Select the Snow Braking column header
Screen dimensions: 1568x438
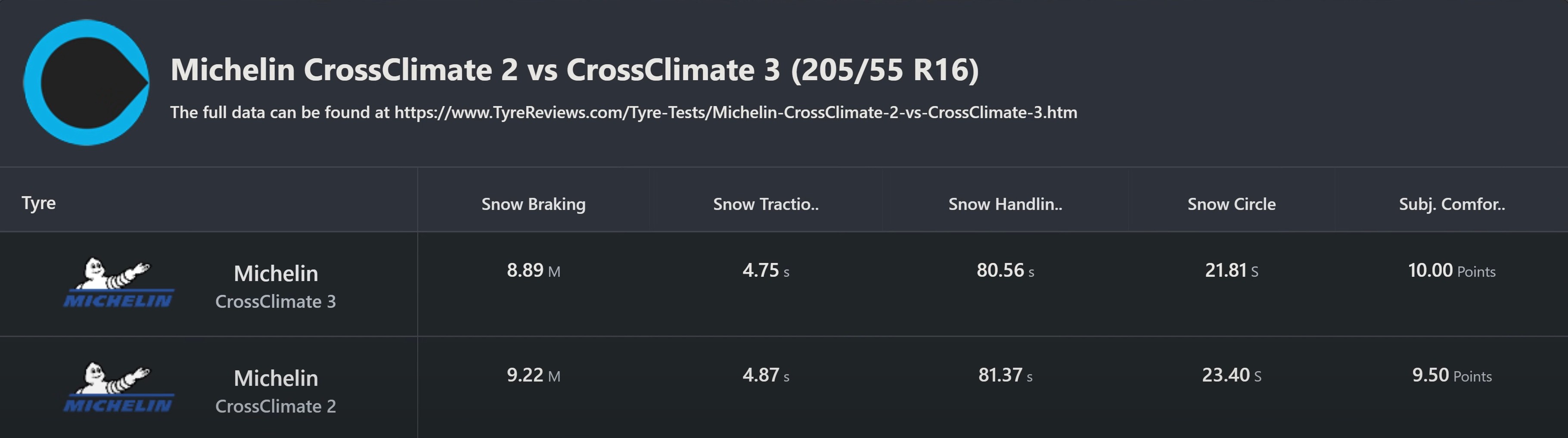click(x=533, y=204)
